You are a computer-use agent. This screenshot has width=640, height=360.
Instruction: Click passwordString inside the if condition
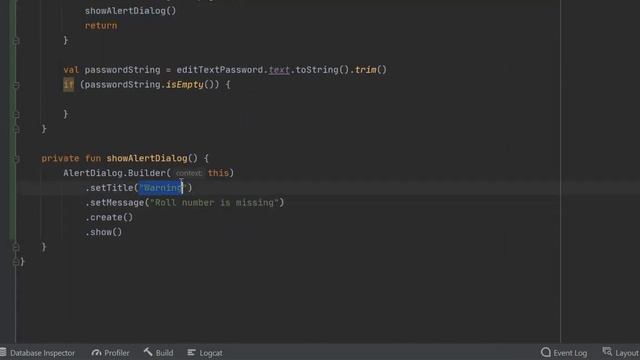[122, 84]
